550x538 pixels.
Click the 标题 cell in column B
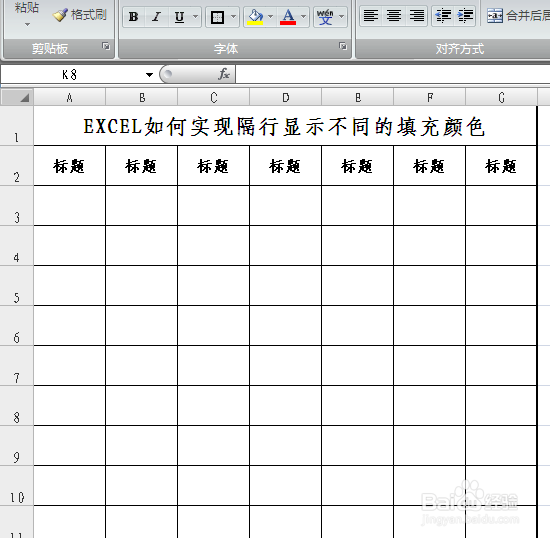click(x=142, y=166)
